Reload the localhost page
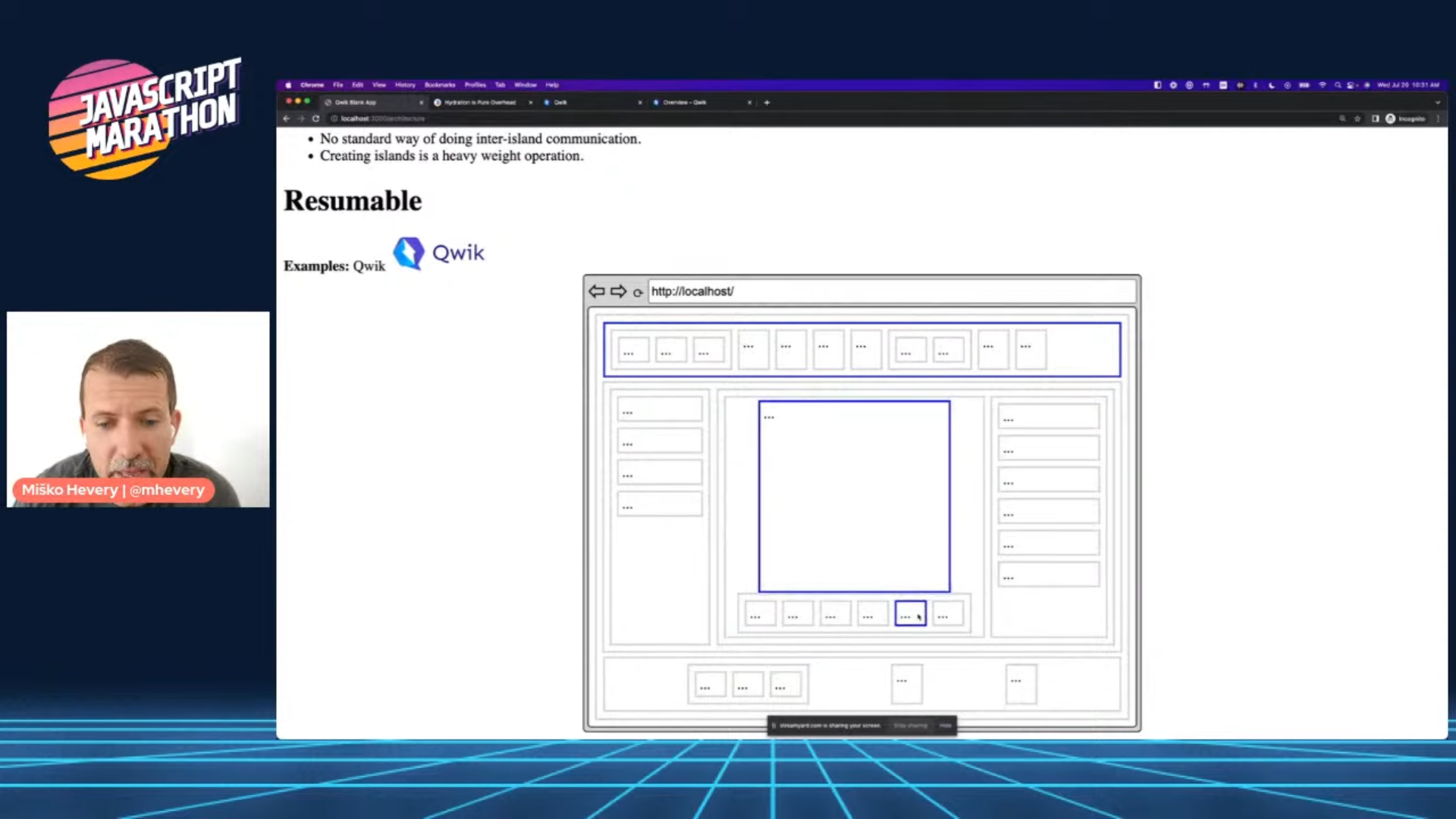 click(315, 118)
